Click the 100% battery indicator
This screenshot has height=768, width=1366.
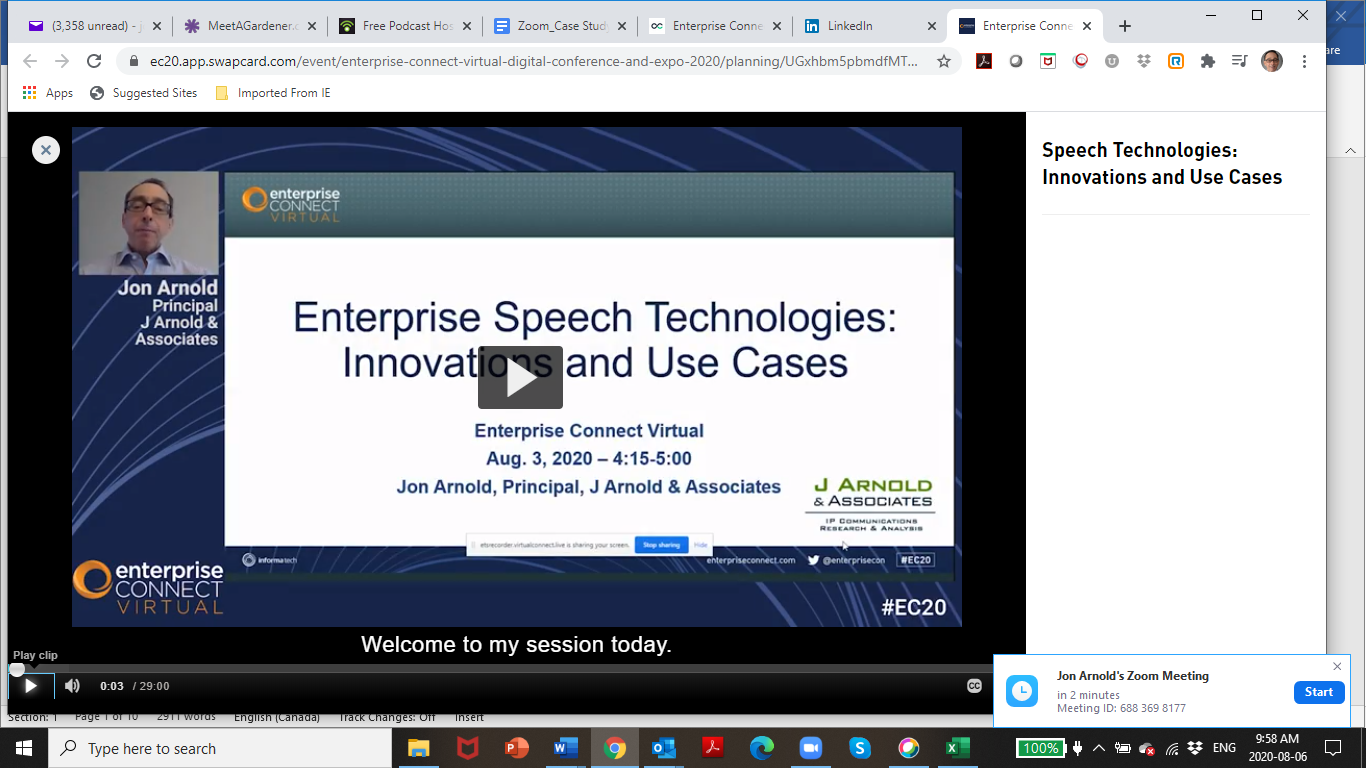point(1040,748)
